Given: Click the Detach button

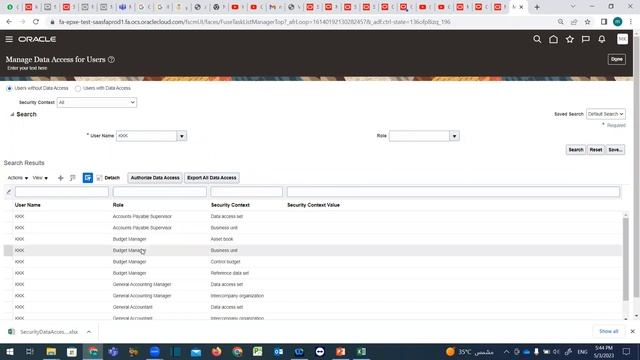Looking at the screenshot, I should pyautogui.click(x=108, y=178).
